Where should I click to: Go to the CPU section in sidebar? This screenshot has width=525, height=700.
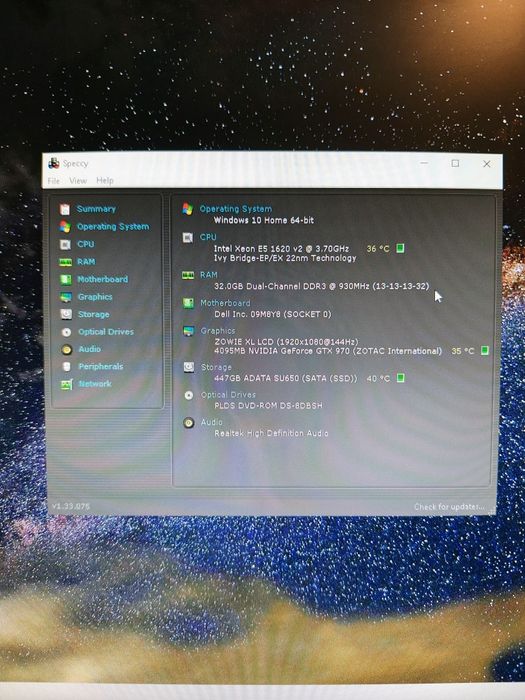86,244
